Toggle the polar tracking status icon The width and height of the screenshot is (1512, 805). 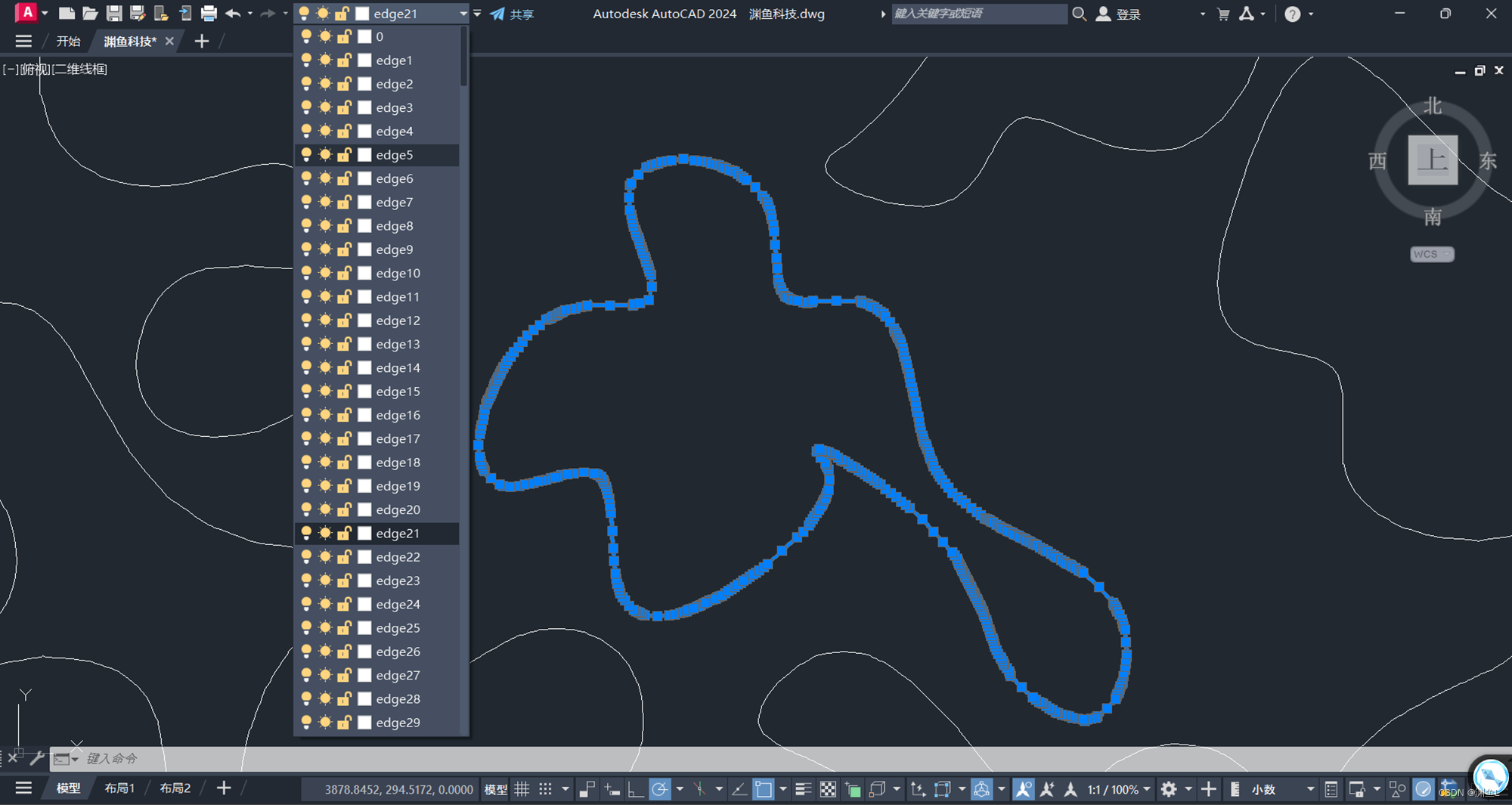(659, 789)
